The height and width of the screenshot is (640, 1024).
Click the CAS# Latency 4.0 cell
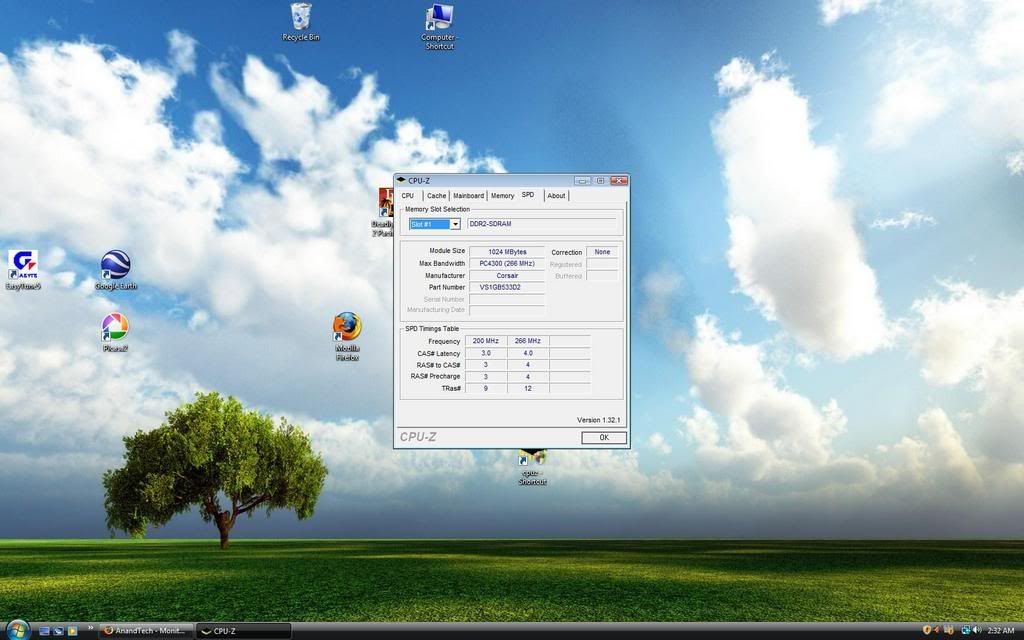[x=528, y=353]
